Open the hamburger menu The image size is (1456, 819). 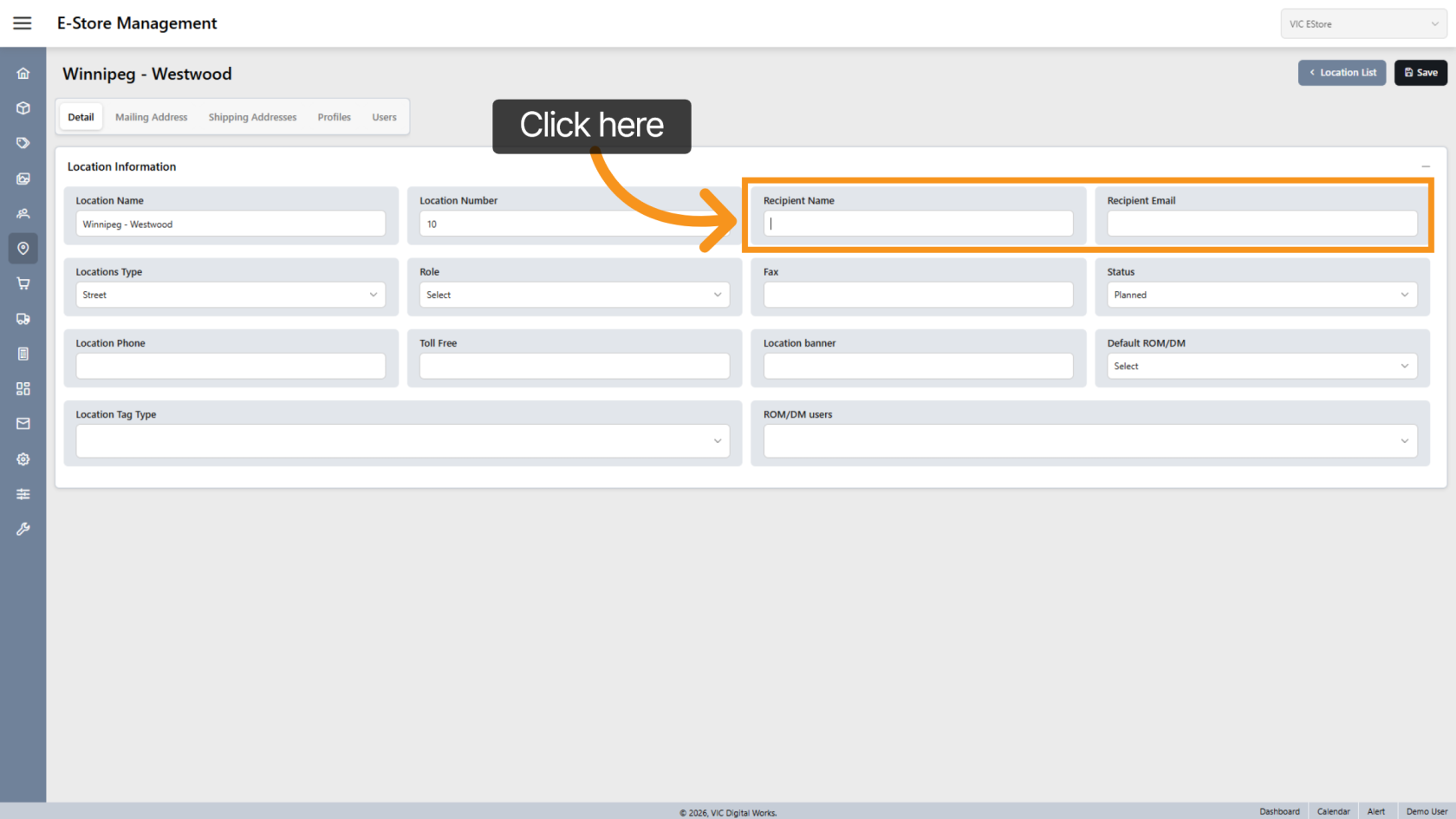point(23,23)
